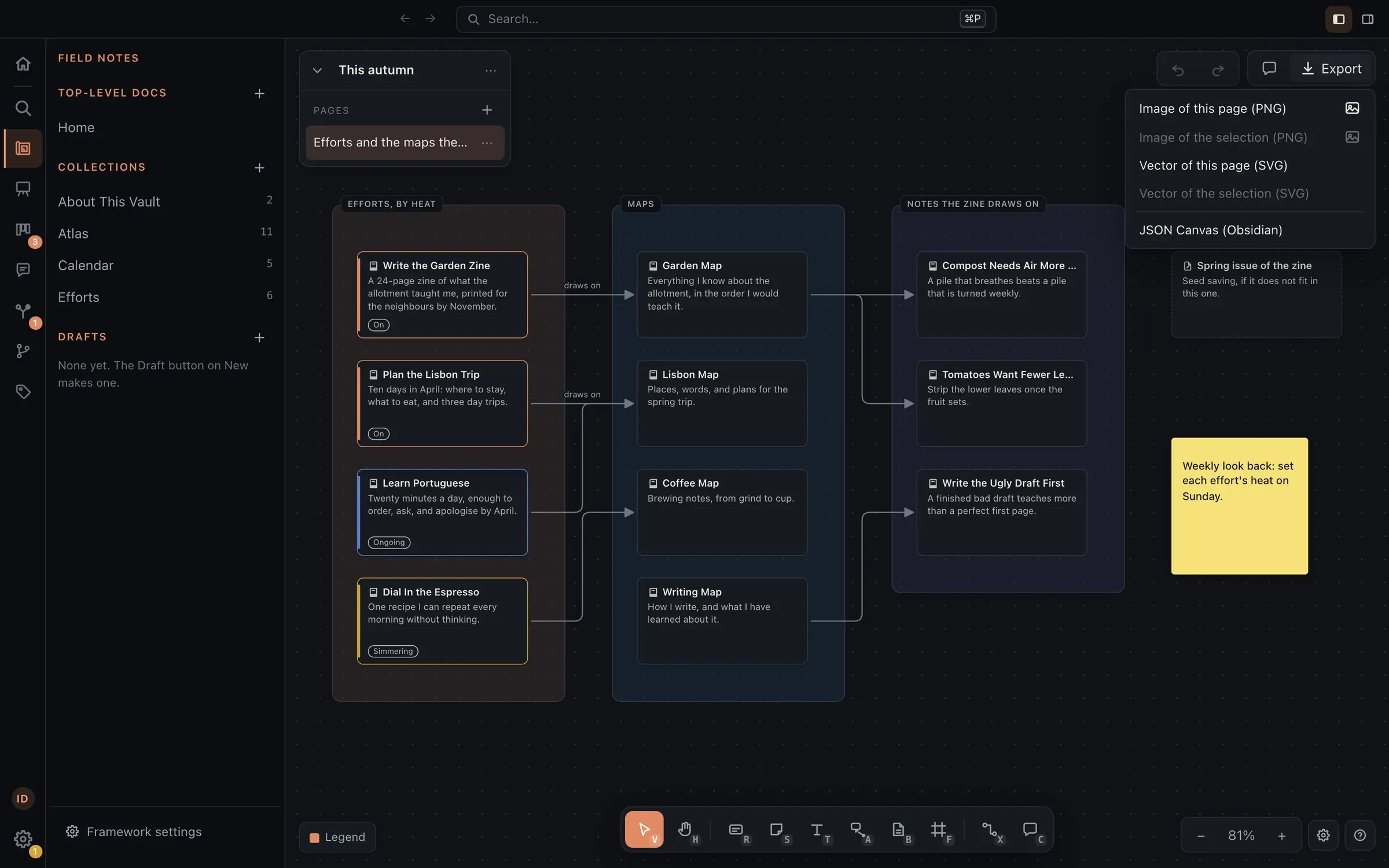Open the settings gear in the sidebar rail

click(x=23, y=838)
